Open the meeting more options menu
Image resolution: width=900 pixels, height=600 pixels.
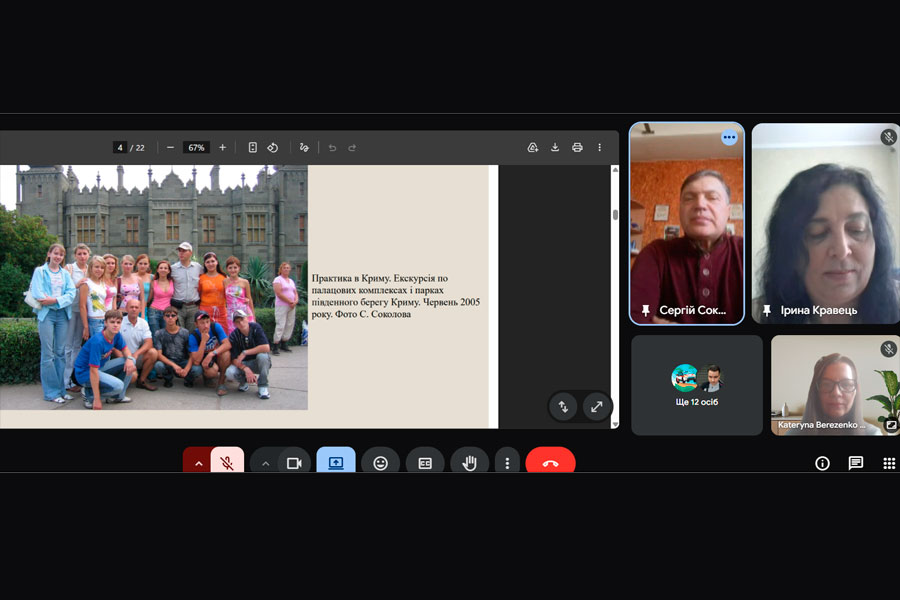(x=507, y=463)
